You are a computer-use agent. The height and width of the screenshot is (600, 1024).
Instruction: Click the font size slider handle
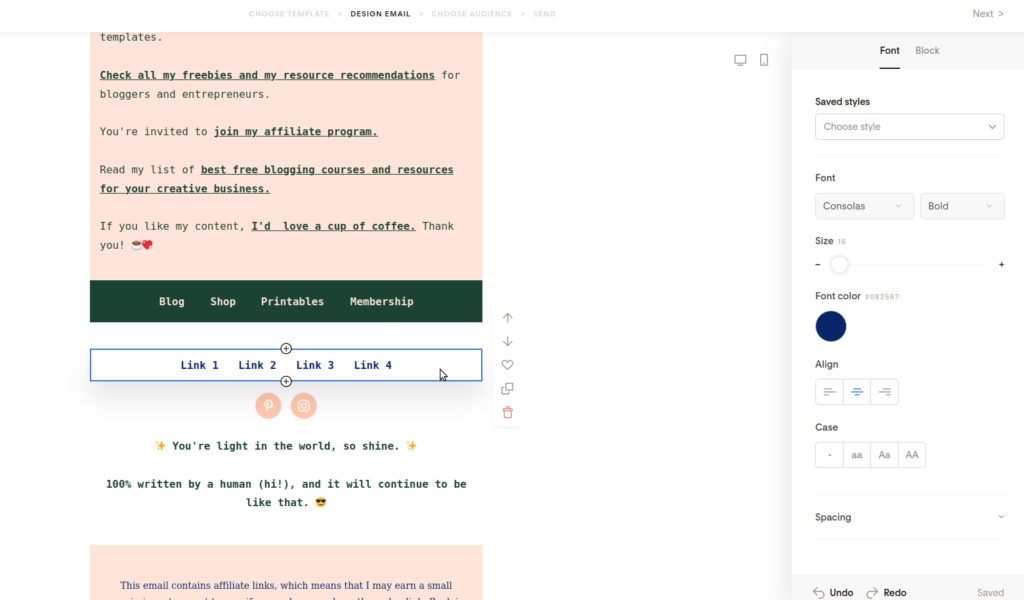[839, 264]
